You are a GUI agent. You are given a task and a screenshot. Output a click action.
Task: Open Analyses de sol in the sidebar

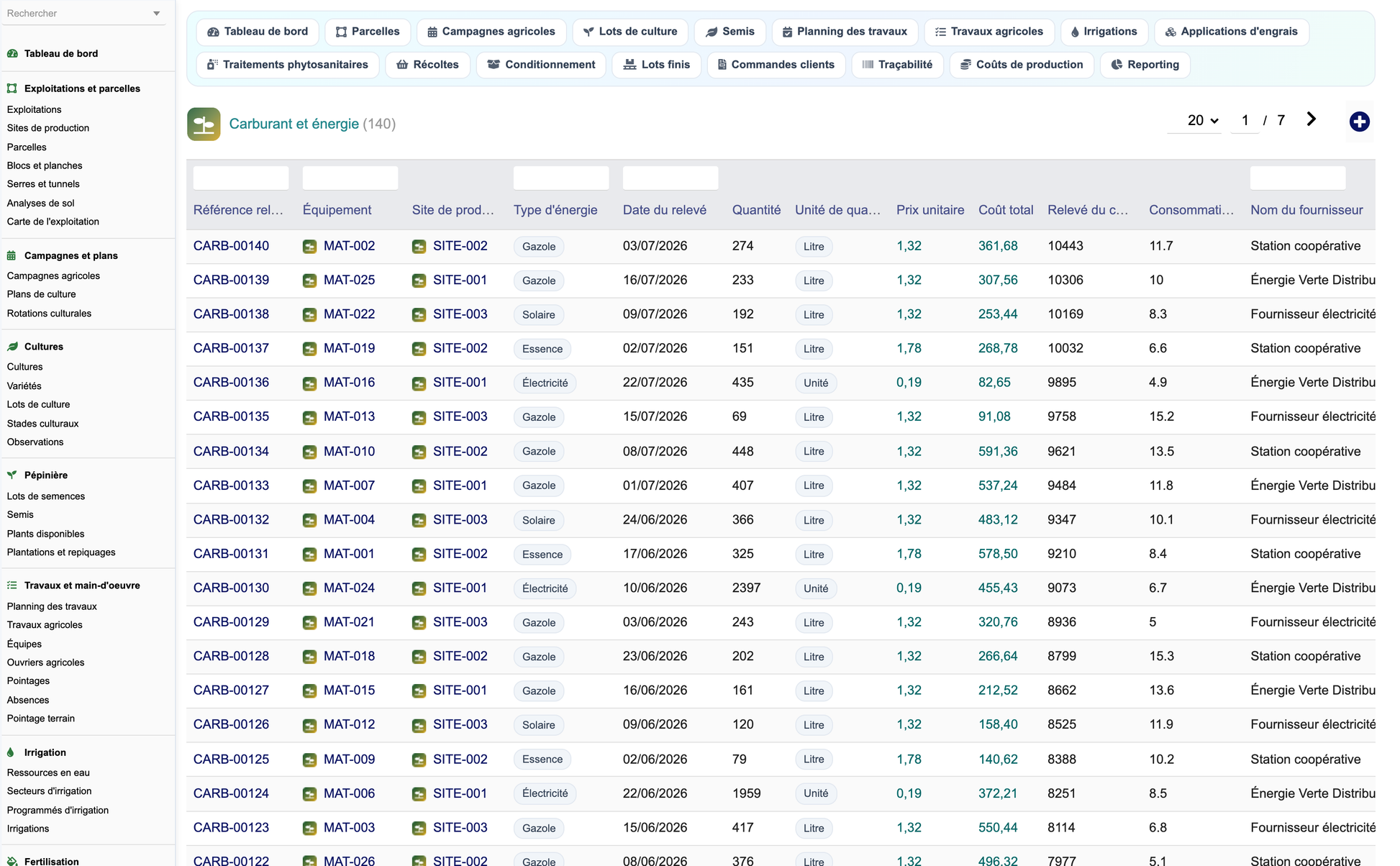tap(40, 203)
